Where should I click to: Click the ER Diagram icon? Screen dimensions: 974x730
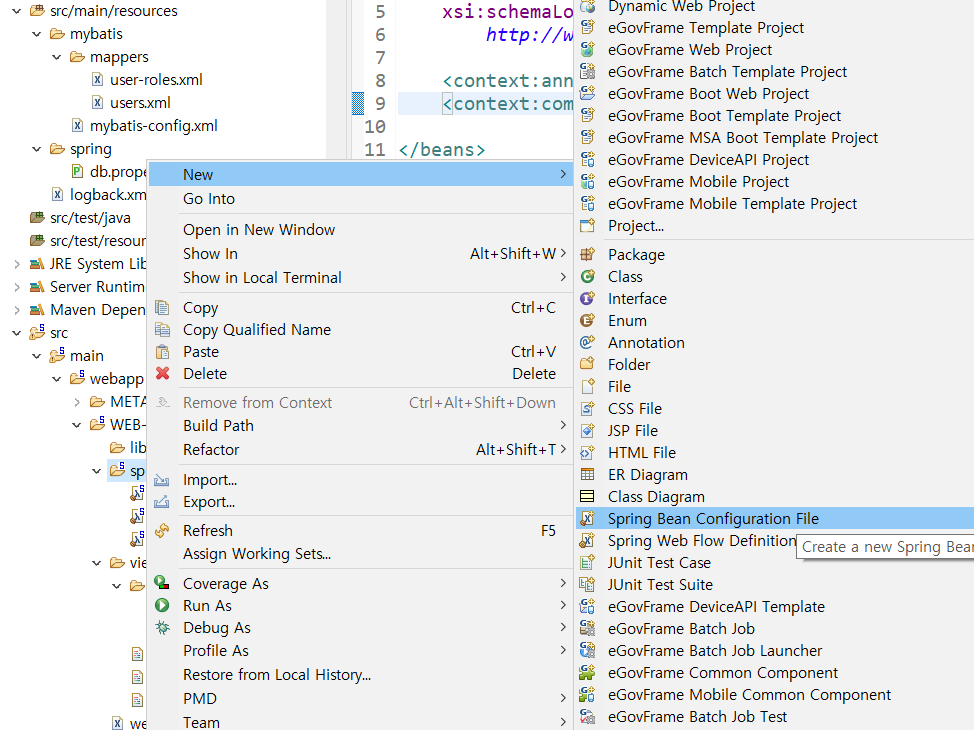[x=587, y=475]
